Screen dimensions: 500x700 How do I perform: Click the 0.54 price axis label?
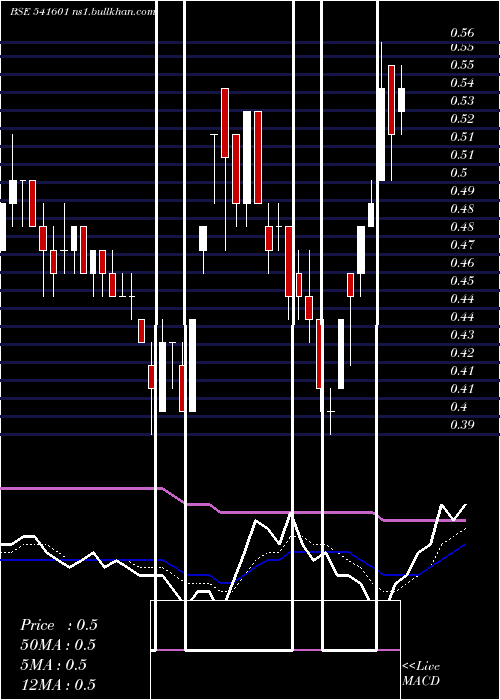(462, 83)
